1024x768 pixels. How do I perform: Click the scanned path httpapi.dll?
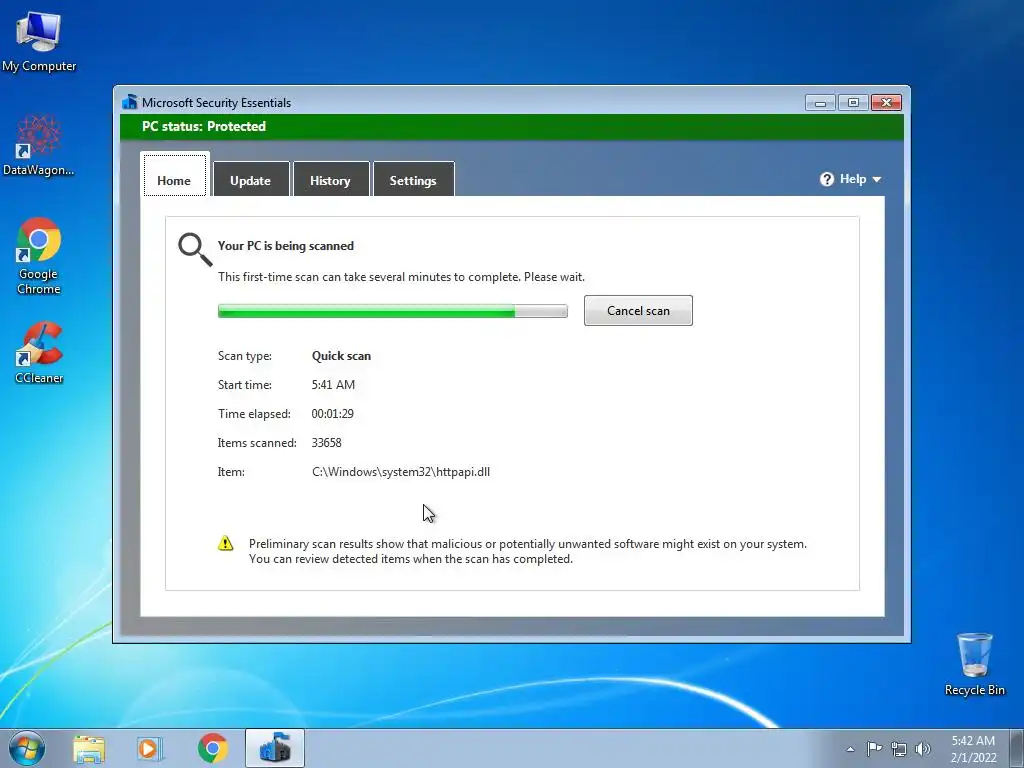point(401,472)
